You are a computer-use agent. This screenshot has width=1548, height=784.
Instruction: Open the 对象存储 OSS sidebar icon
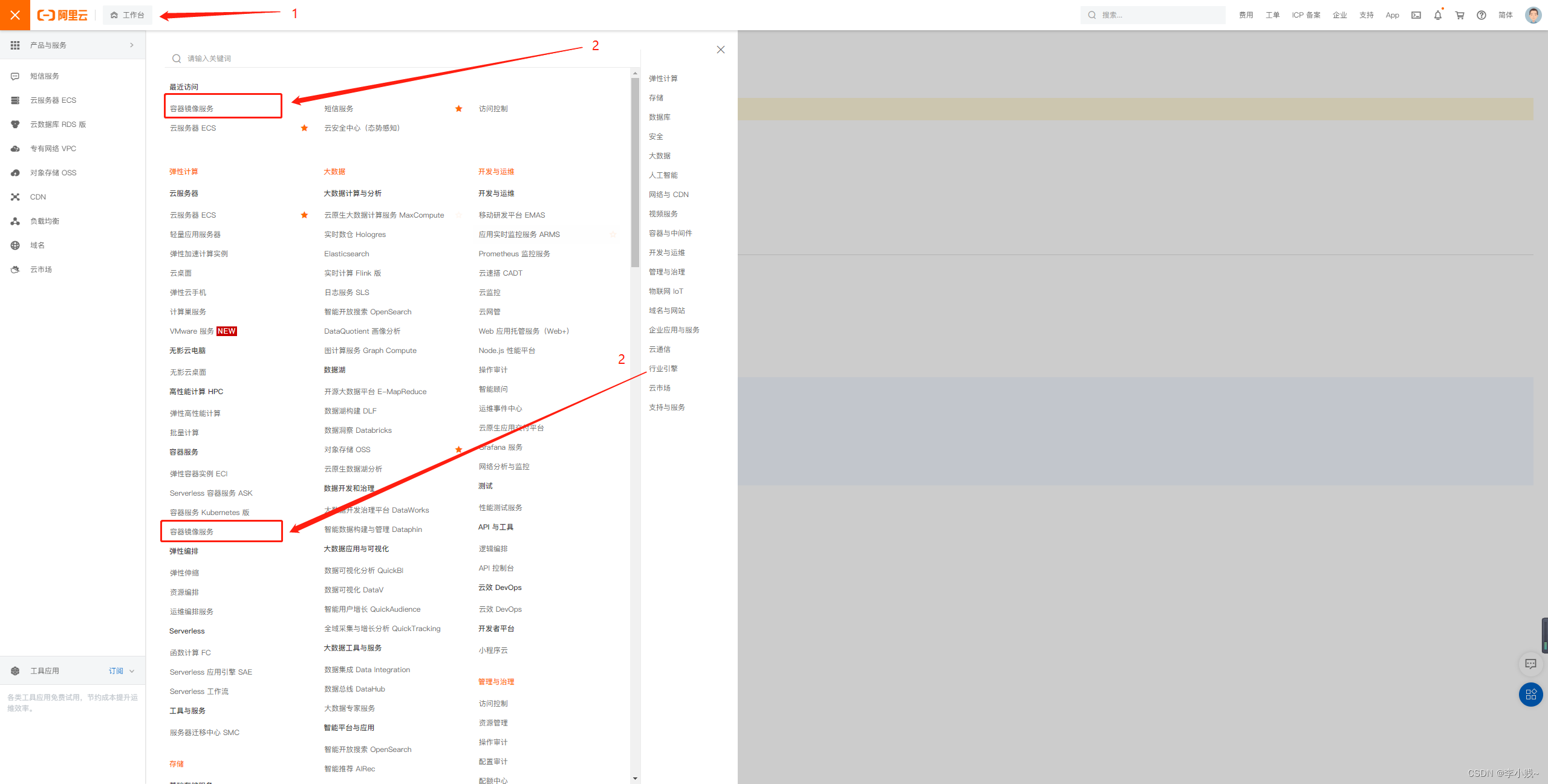point(15,173)
